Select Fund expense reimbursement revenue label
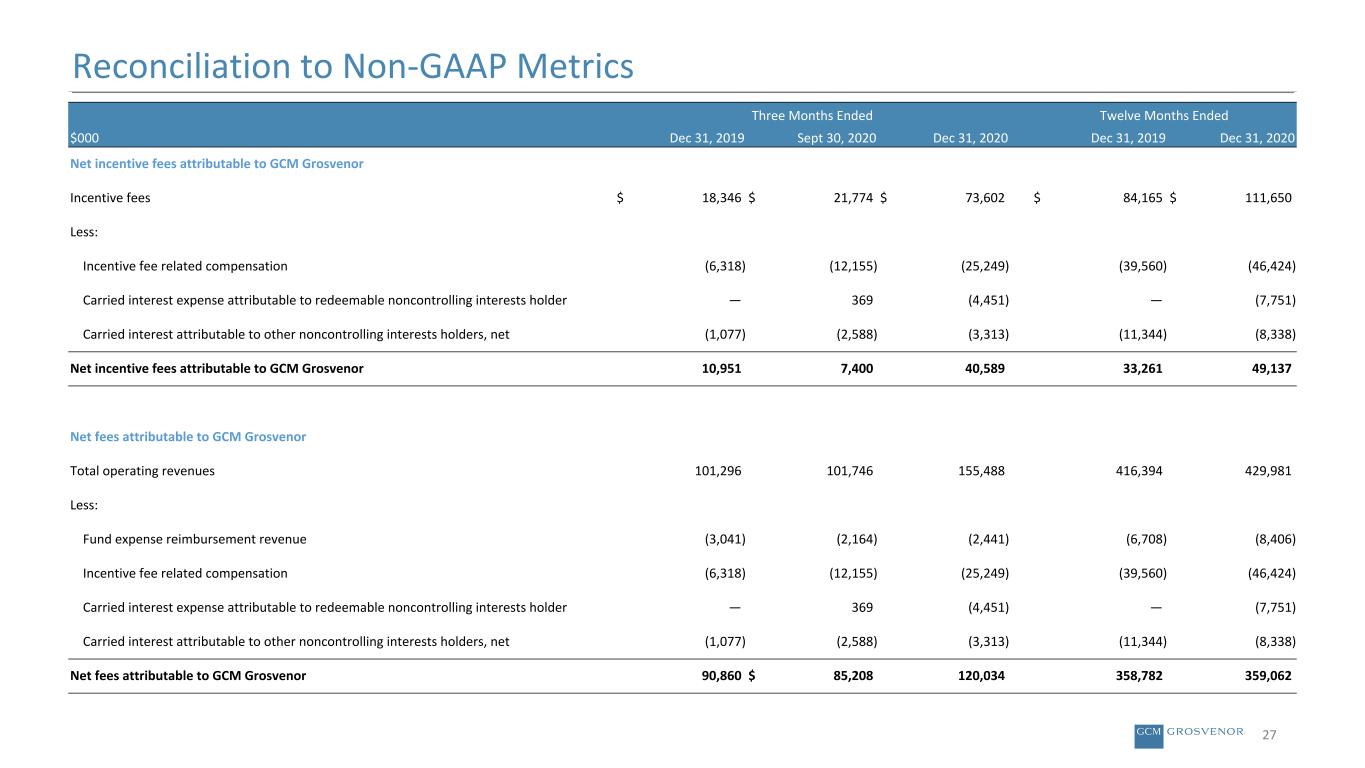 pos(195,539)
